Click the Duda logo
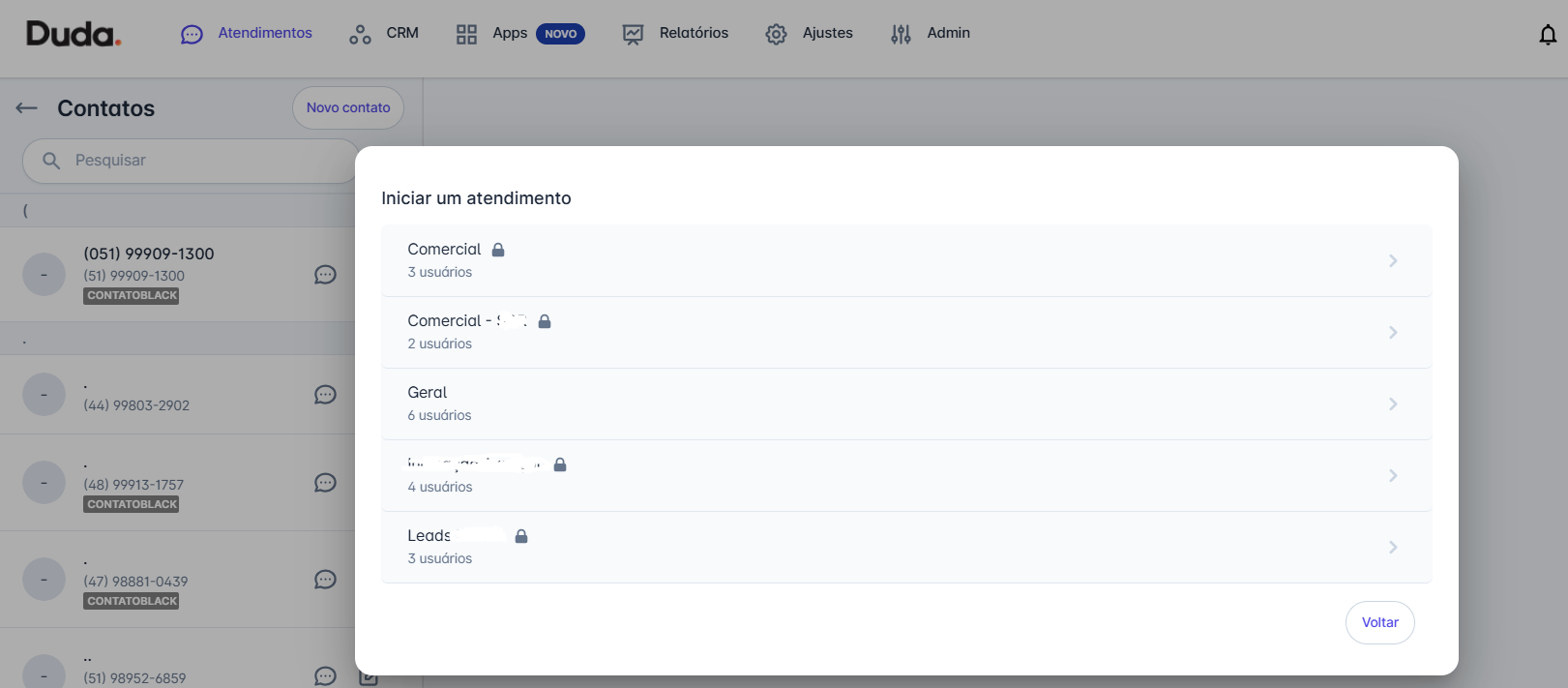 tap(74, 35)
